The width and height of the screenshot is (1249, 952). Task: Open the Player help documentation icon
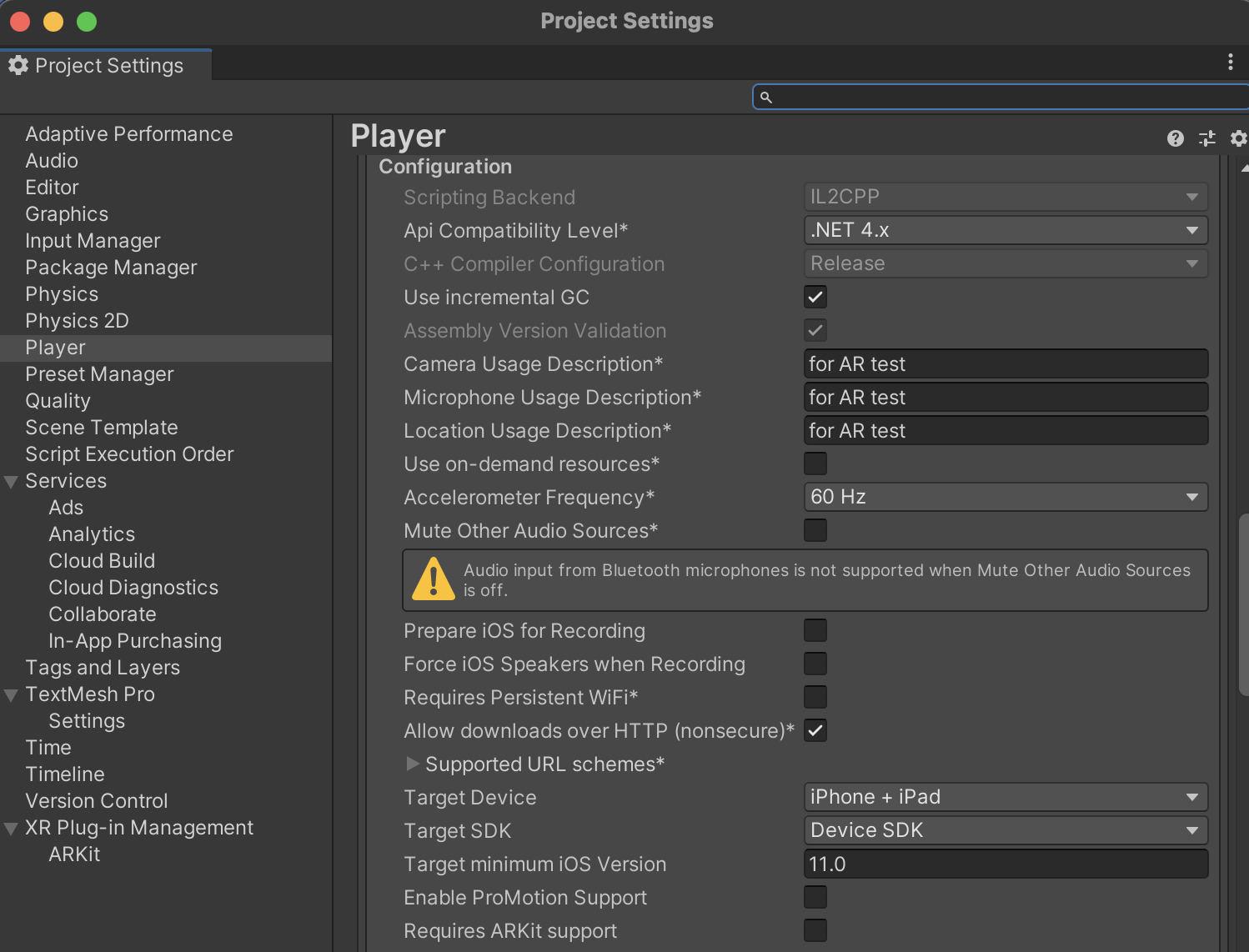tap(1175, 138)
